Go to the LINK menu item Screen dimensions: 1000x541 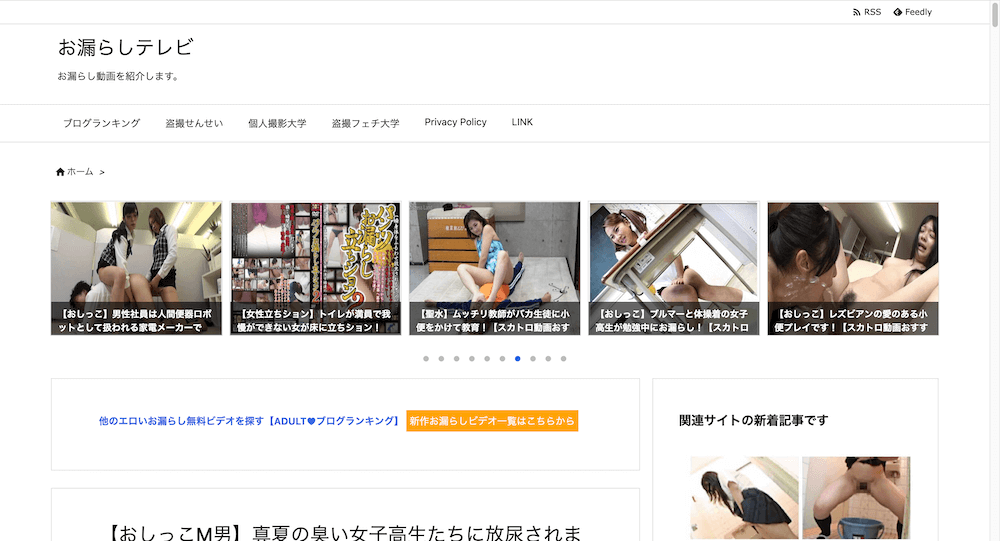[522, 122]
